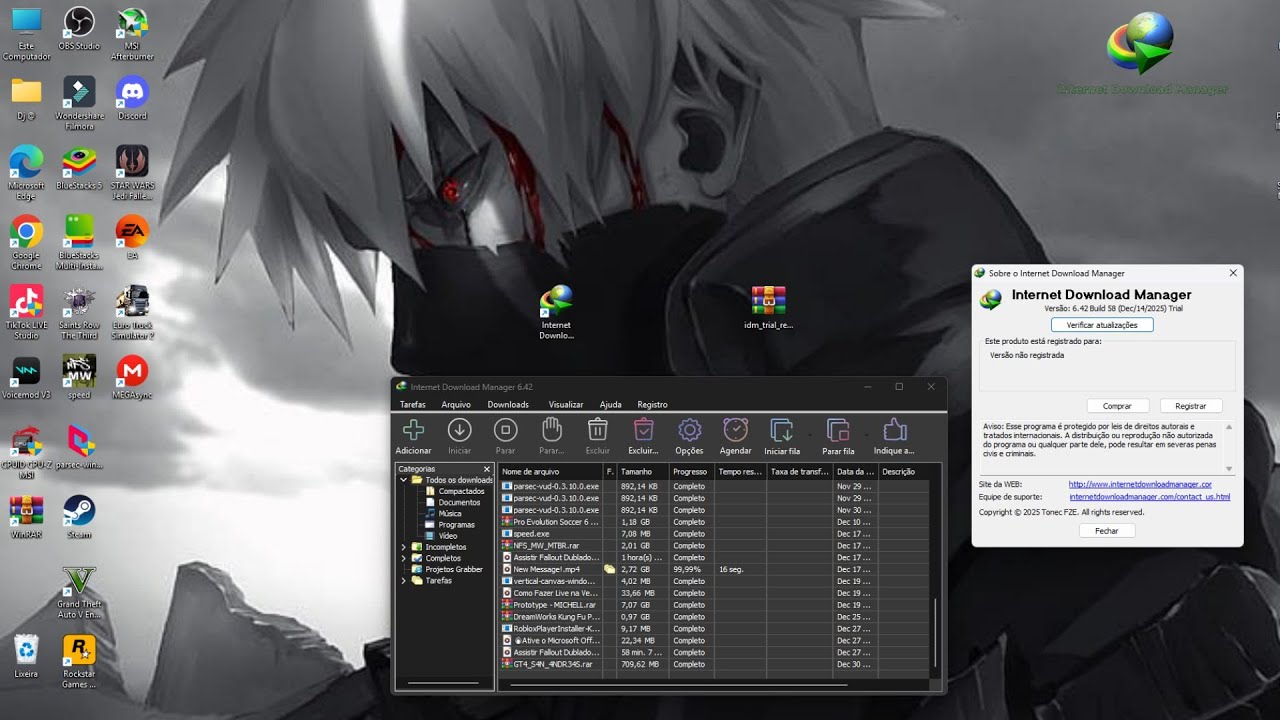Open Google Chrome desktop icon

(x=26, y=243)
